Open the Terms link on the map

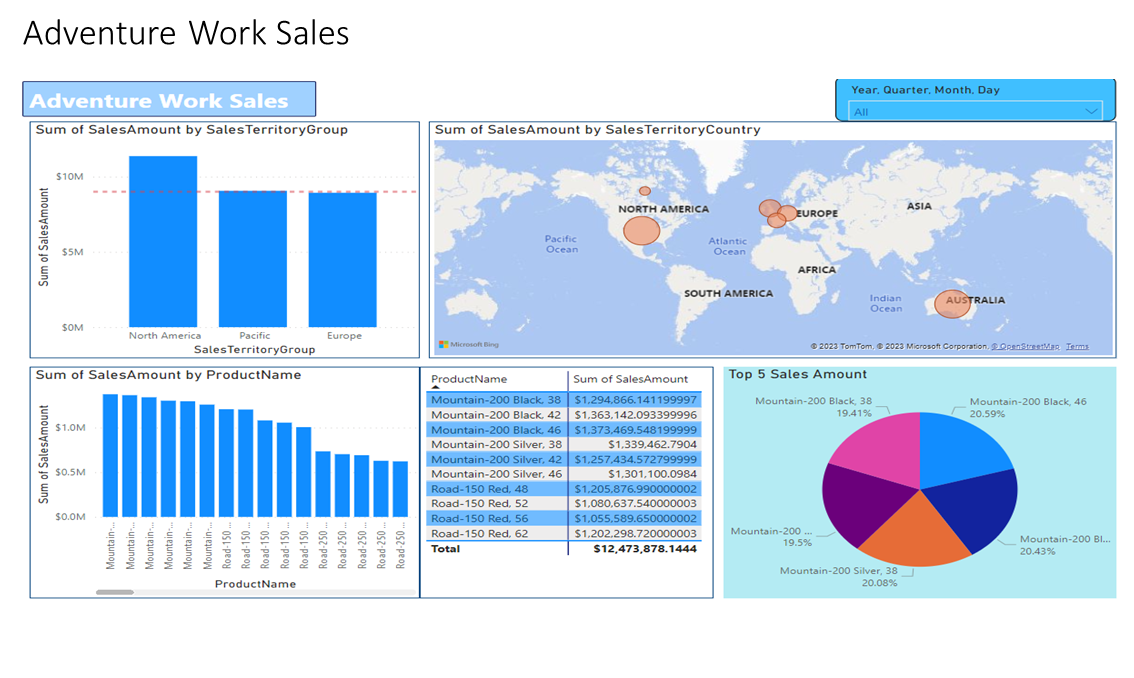[1077, 346]
